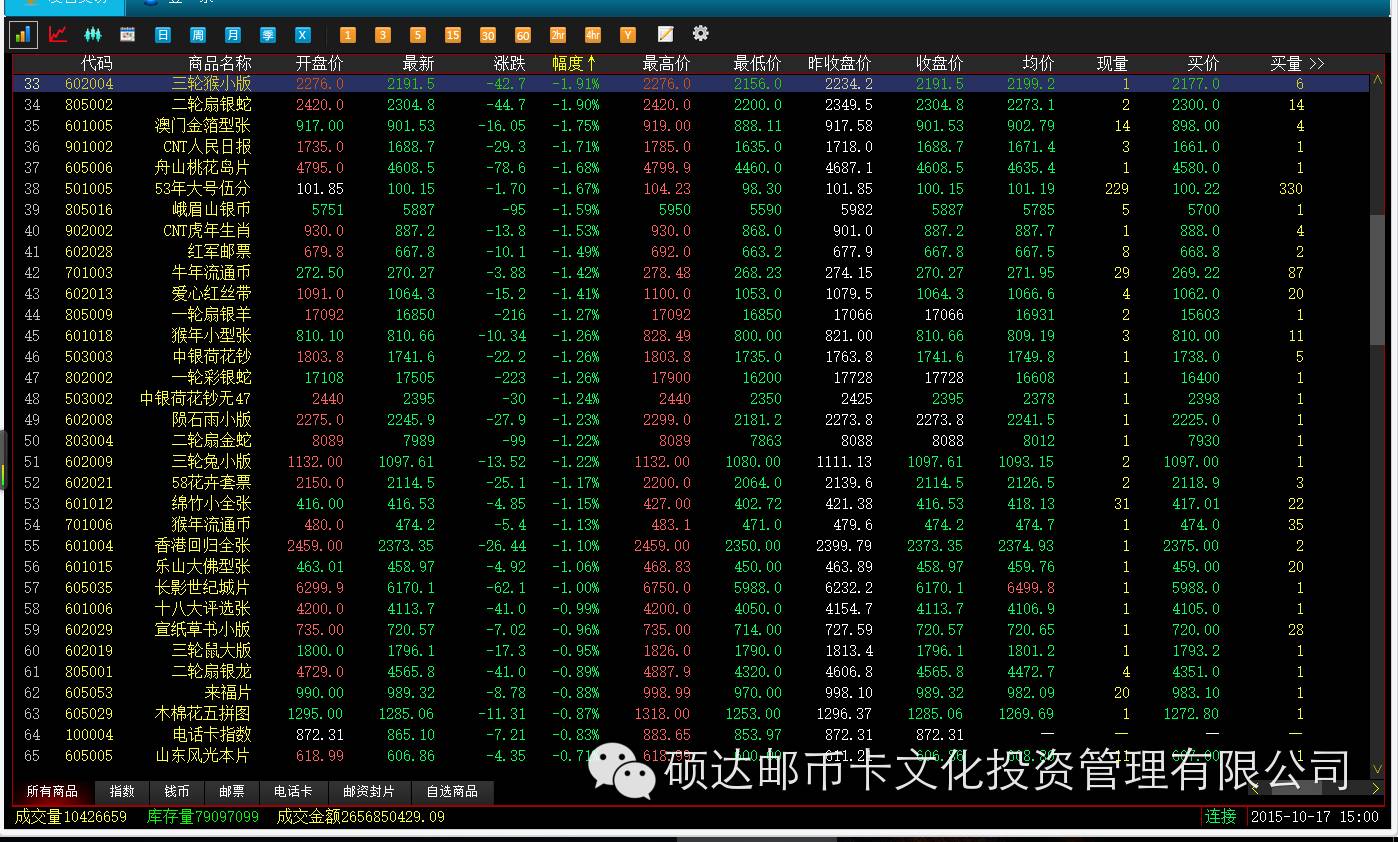Image resolution: width=1398 pixels, height=842 pixels.
Task: Click the calendar icon in toolbar
Action: (x=128, y=34)
